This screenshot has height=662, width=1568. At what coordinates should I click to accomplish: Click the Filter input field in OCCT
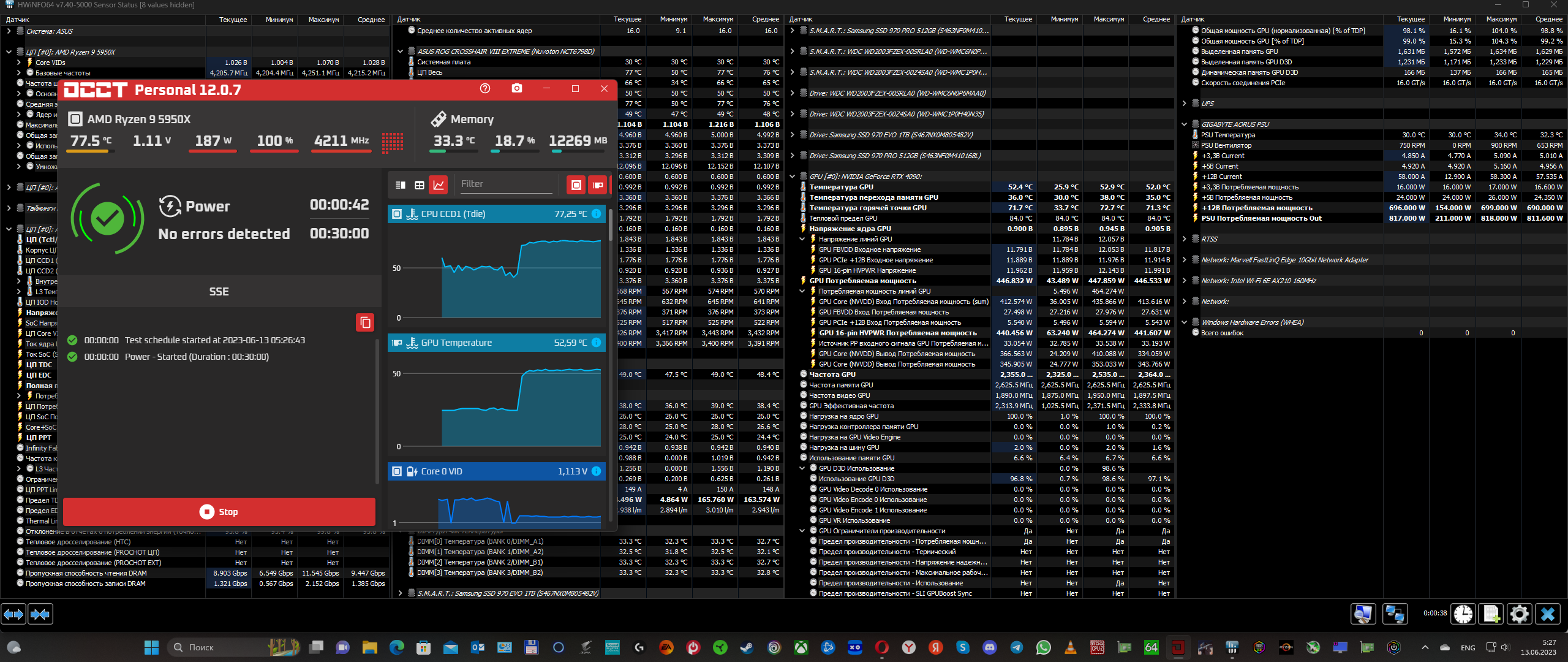pyautogui.click(x=505, y=184)
